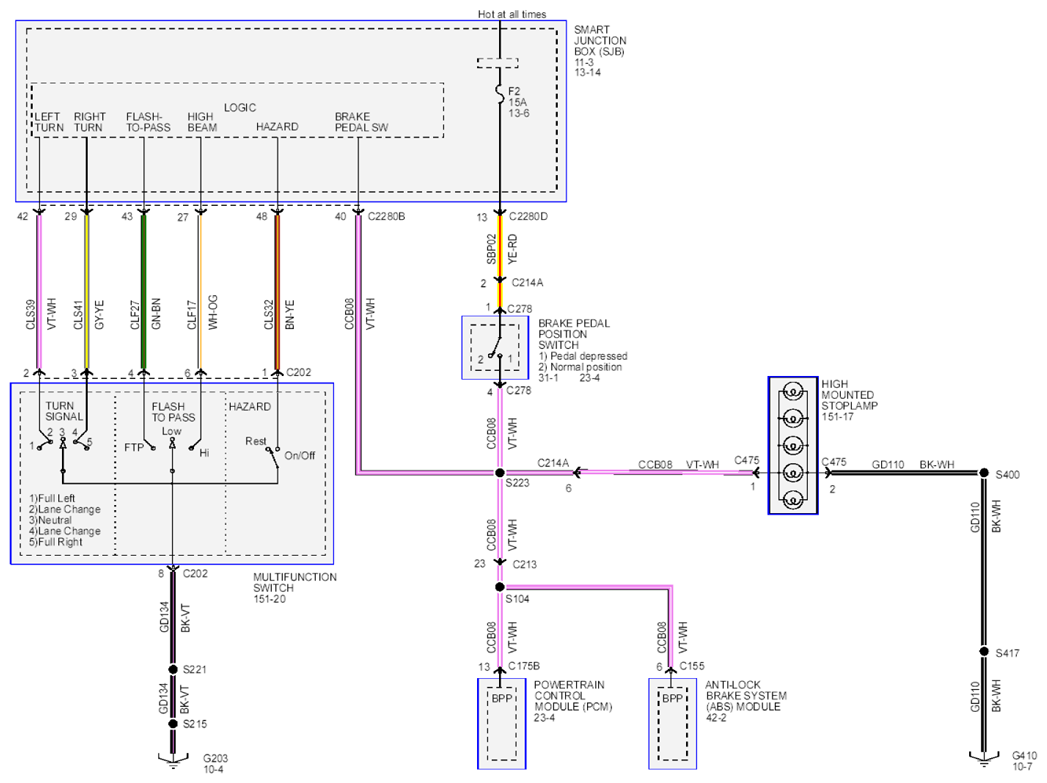
Task: Click the 'LEFT TURN' logic label
Action: click(x=49, y=121)
